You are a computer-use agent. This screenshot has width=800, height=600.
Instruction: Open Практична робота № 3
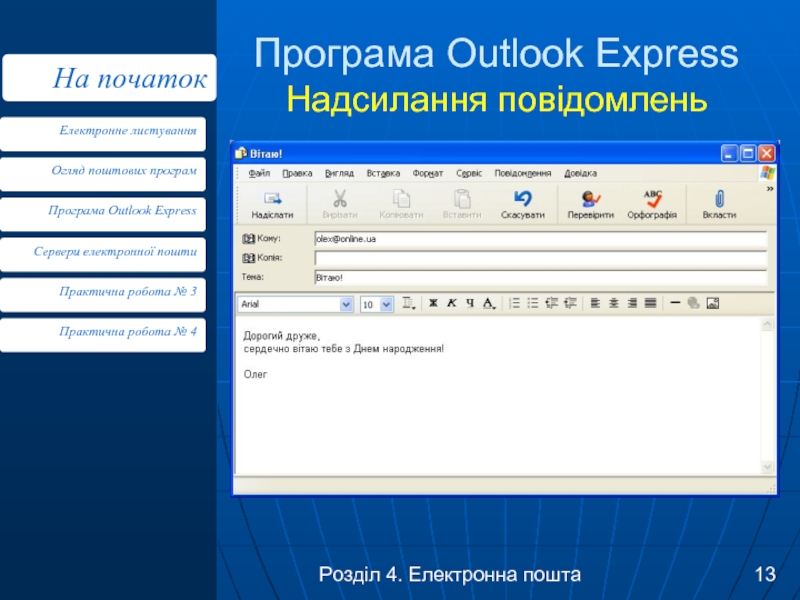tap(103, 295)
